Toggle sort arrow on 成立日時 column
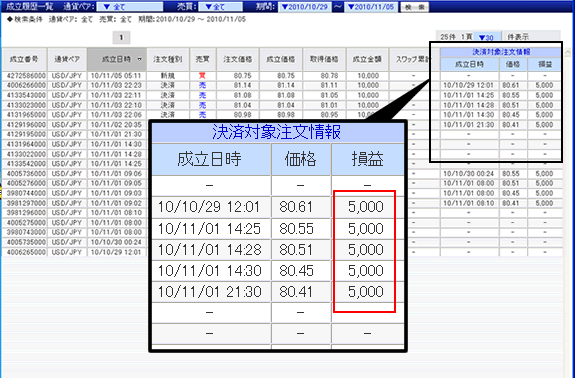 point(140,59)
